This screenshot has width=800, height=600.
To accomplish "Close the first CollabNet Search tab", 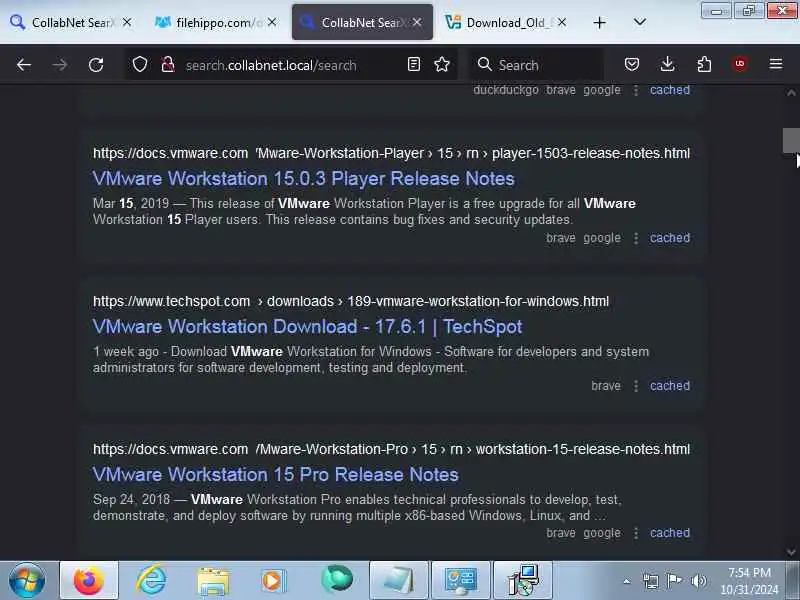I will [x=127, y=22].
